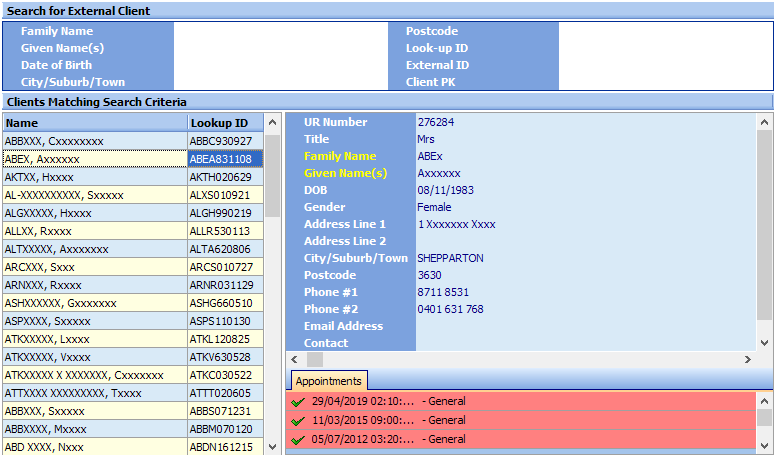776x457 pixels.
Task: Click the External ID search field
Action: click(x=666, y=65)
